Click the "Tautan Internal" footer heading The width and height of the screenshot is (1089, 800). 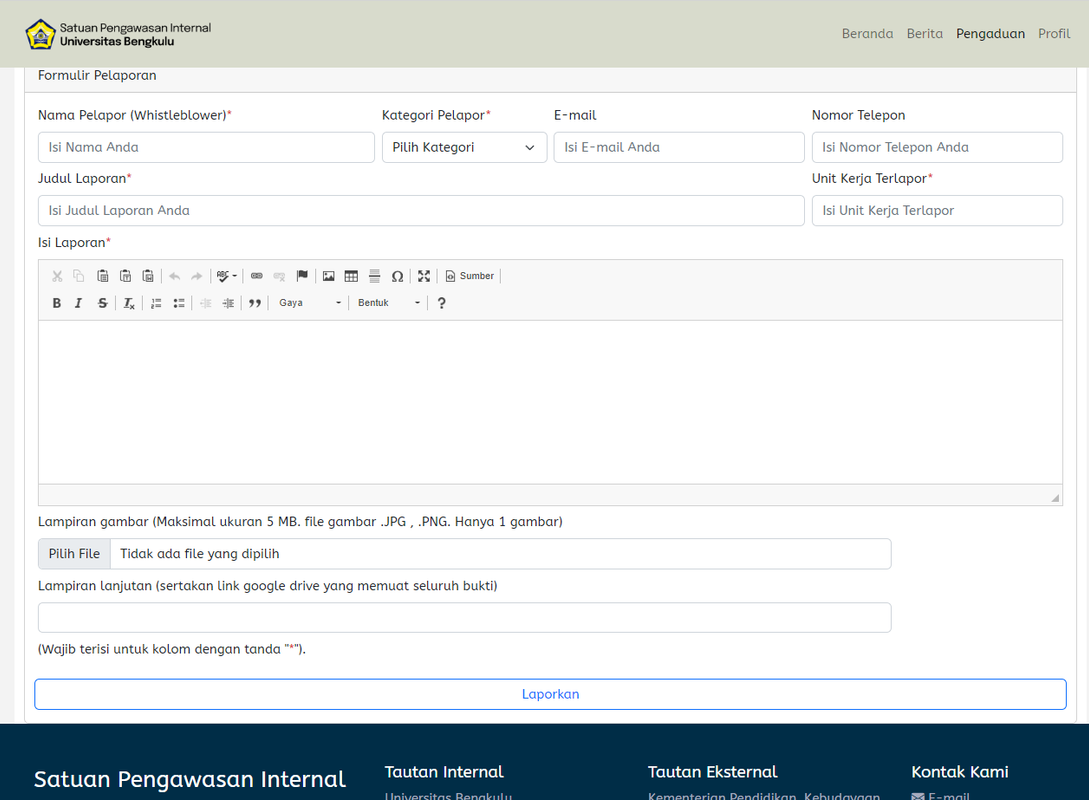click(444, 772)
